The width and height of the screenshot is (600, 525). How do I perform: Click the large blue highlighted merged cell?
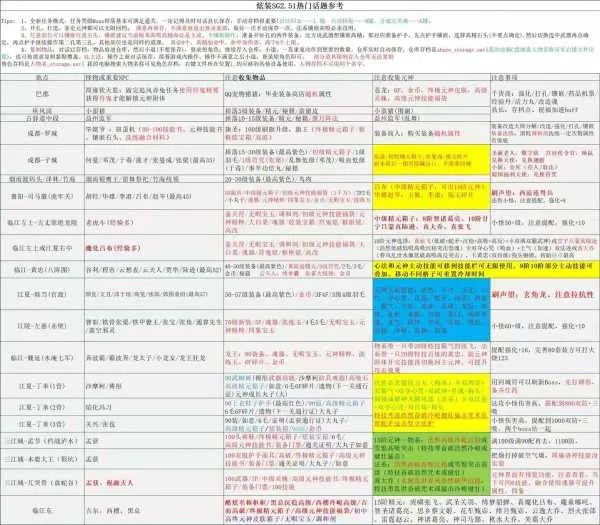tap(431, 310)
